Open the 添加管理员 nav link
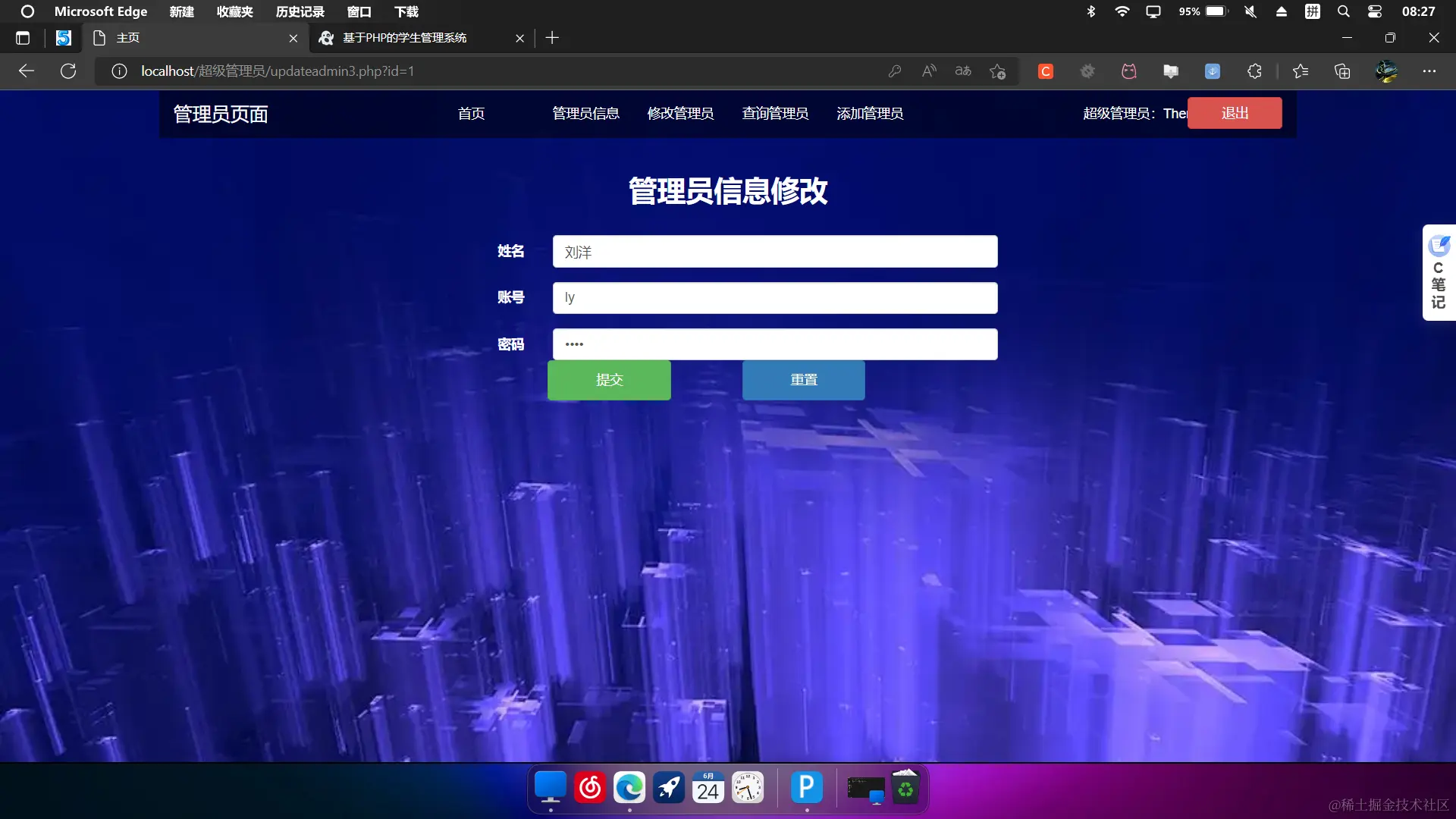The height and width of the screenshot is (819, 1456). 870,114
